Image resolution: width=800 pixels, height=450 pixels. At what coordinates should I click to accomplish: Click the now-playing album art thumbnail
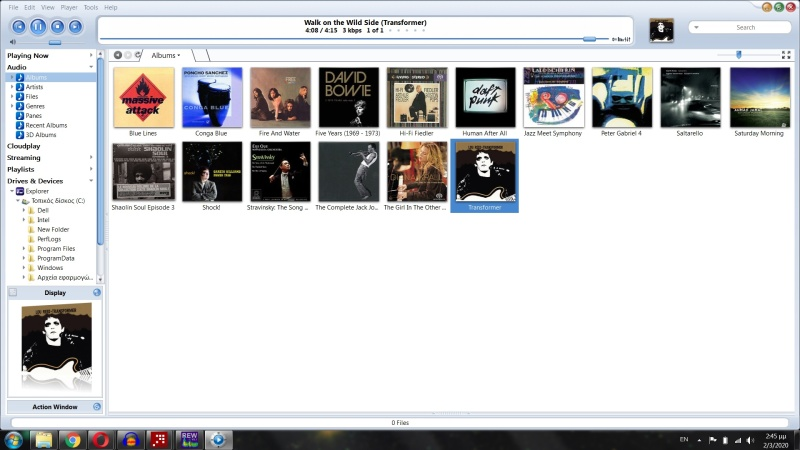(661, 30)
